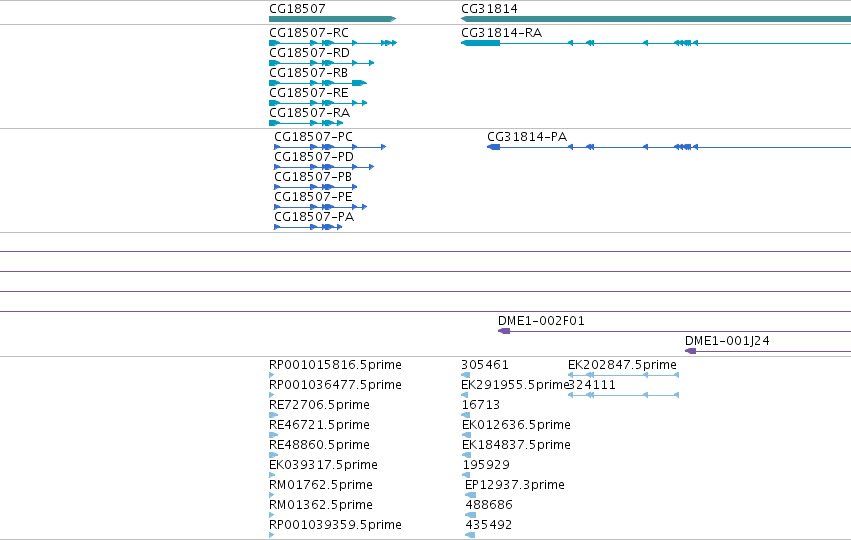Image resolution: width=851 pixels, height=540 pixels.
Task: Click arrow glyph under RE72706.5prime
Action: tap(274, 415)
